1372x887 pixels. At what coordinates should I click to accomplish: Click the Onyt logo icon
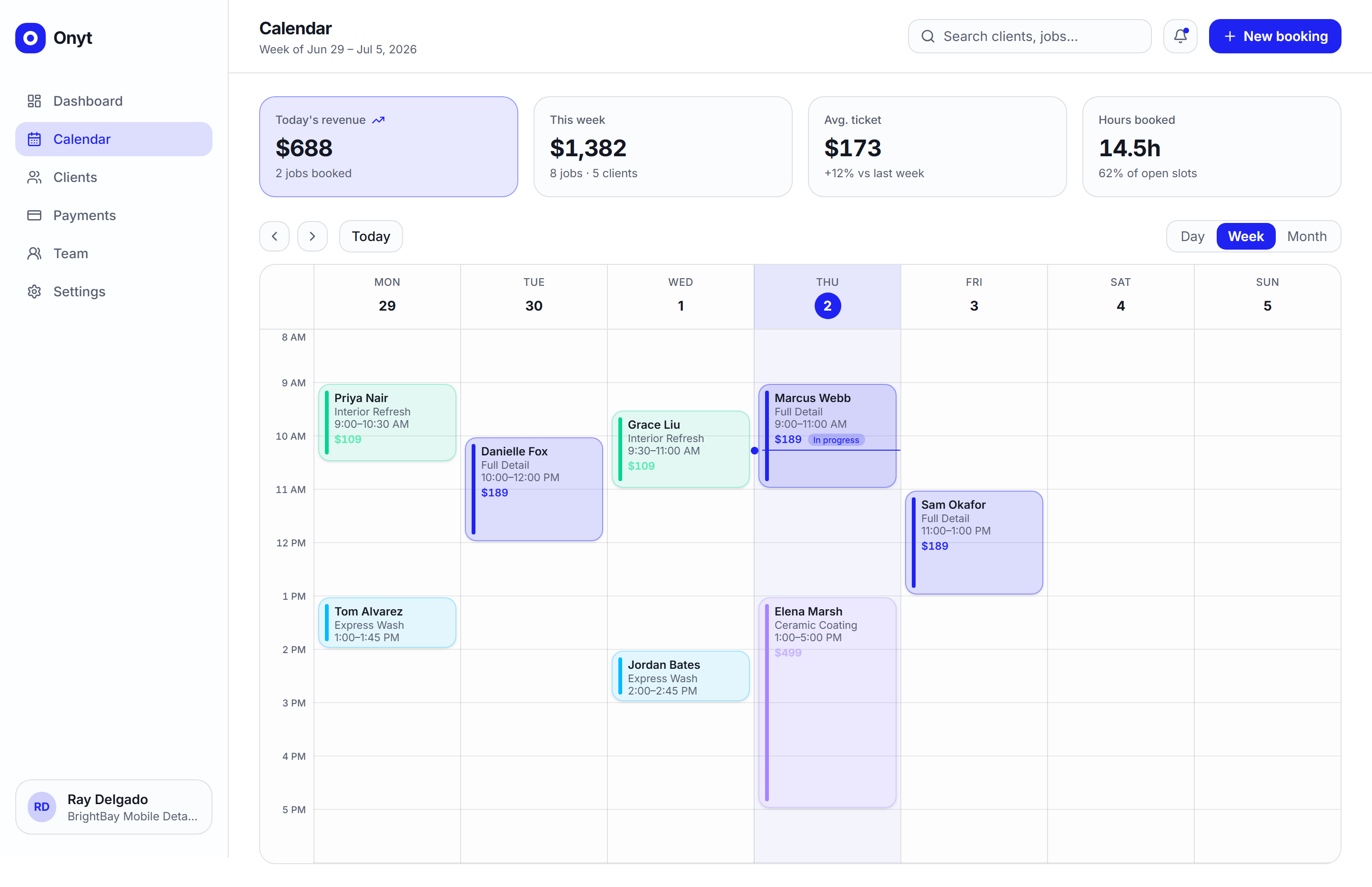(x=30, y=38)
